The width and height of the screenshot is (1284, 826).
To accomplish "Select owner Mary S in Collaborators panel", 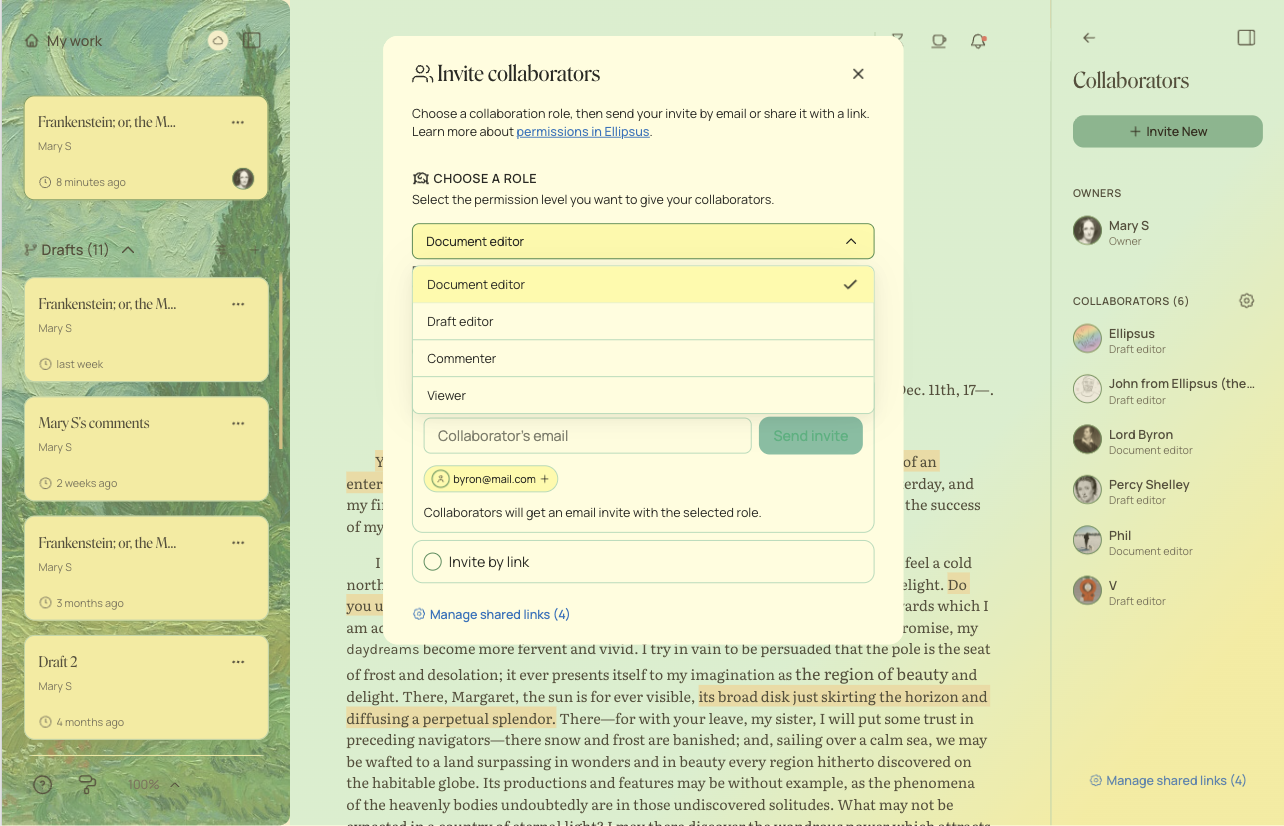I will pos(1166,231).
